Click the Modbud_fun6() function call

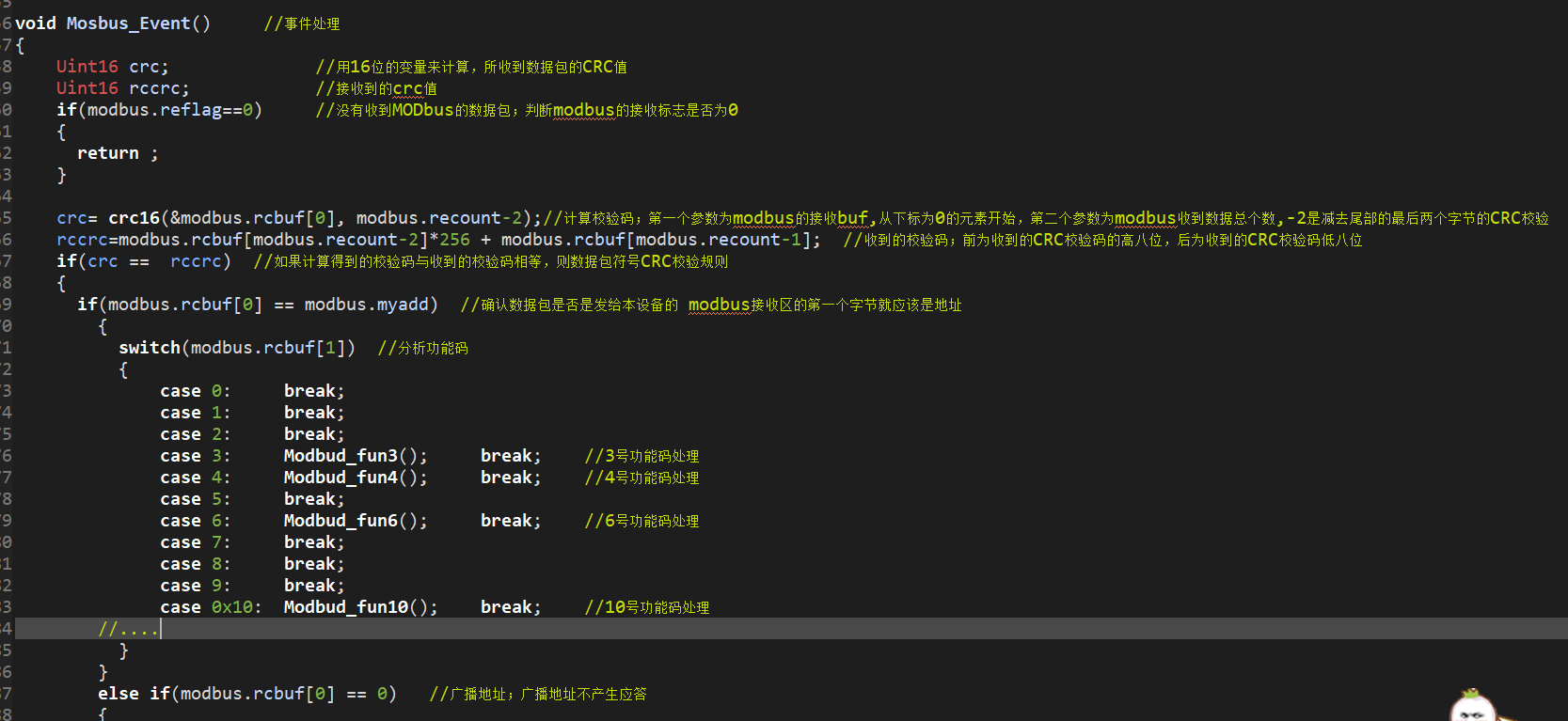[x=356, y=521]
